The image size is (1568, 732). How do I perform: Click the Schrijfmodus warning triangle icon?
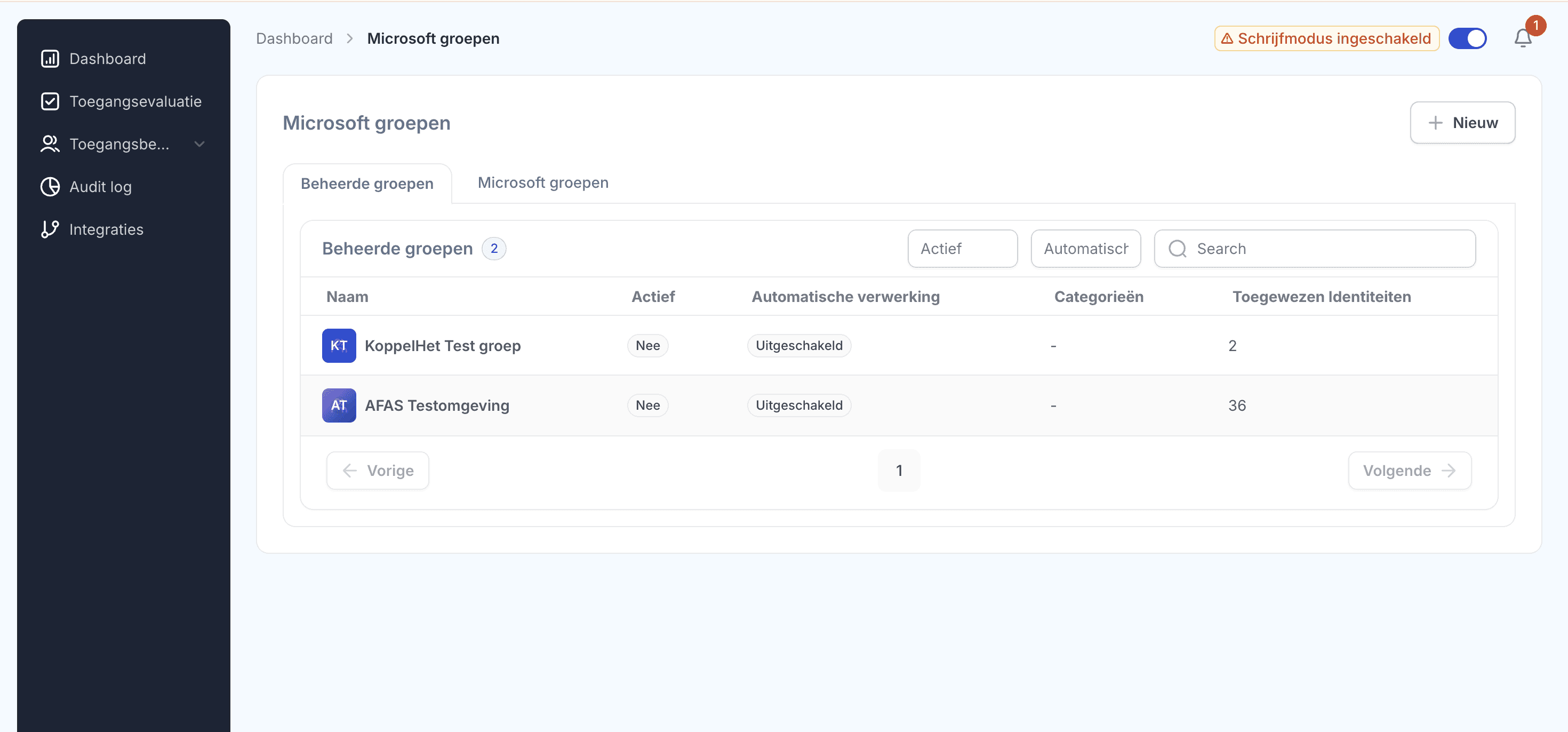point(1227,39)
